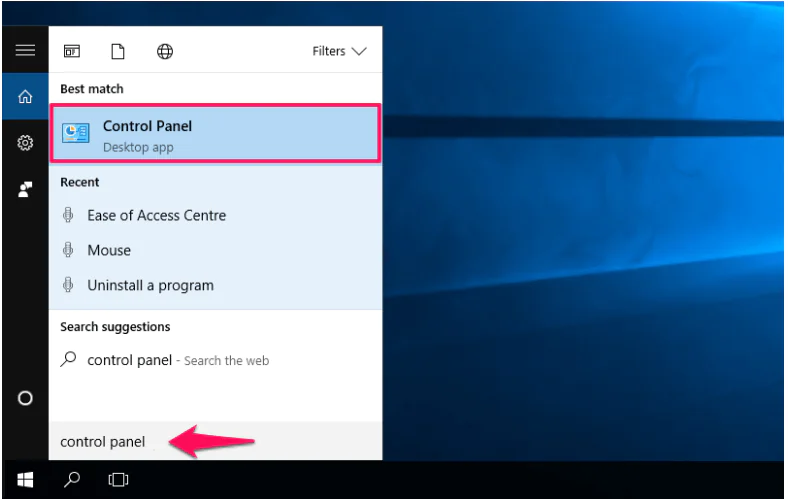This screenshot has height=499, width=788.
Task: Click icon beside Uninstall a program
Action: click(x=68, y=285)
